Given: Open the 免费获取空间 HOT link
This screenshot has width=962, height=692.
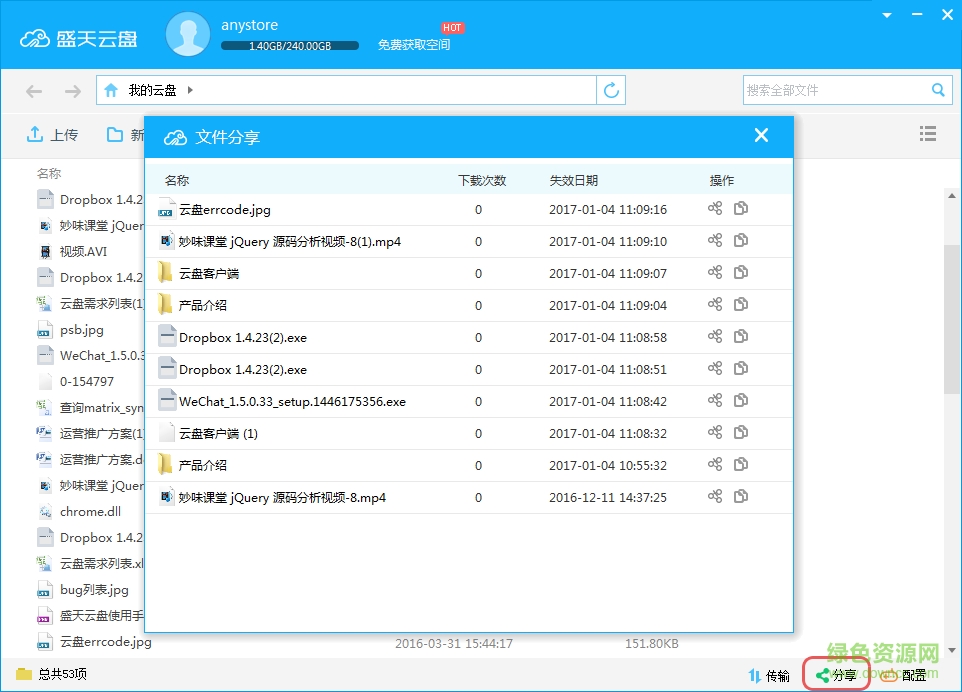Looking at the screenshot, I should [x=416, y=45].
